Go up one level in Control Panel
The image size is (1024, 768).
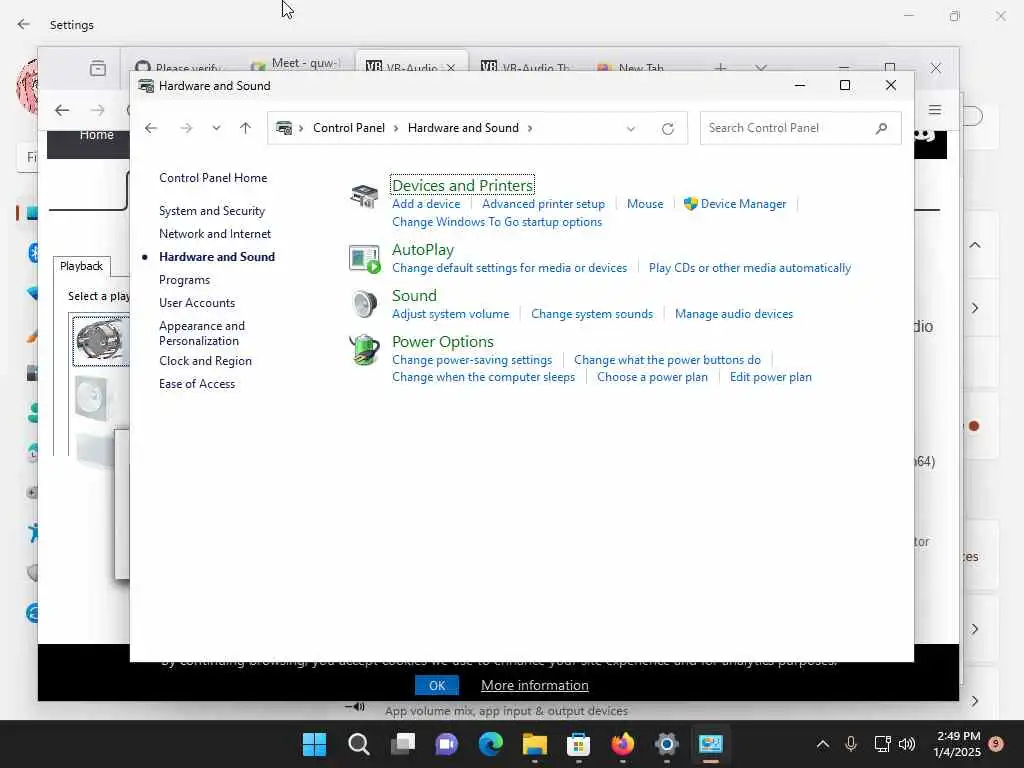245,128
